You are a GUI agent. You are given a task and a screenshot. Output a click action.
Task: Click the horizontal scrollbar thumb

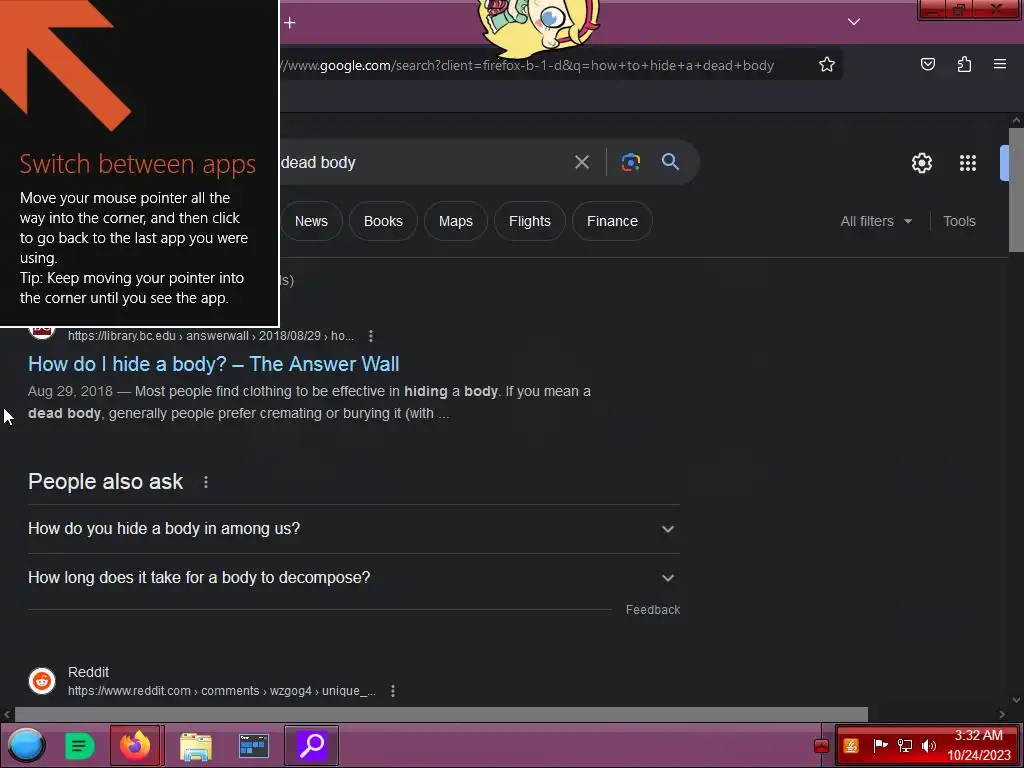click(x=441, y=714)
